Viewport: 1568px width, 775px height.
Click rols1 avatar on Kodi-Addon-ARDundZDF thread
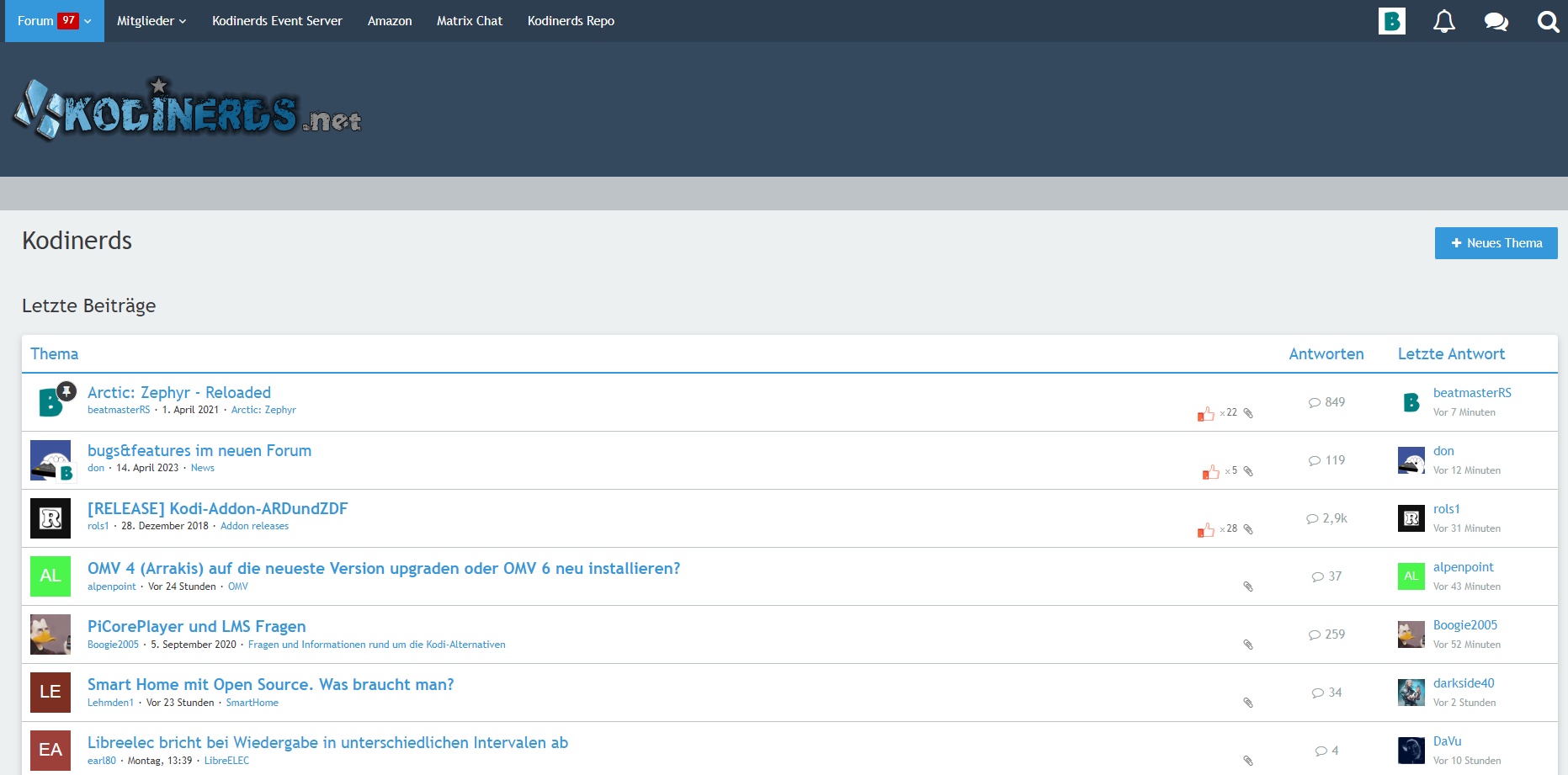50,518
